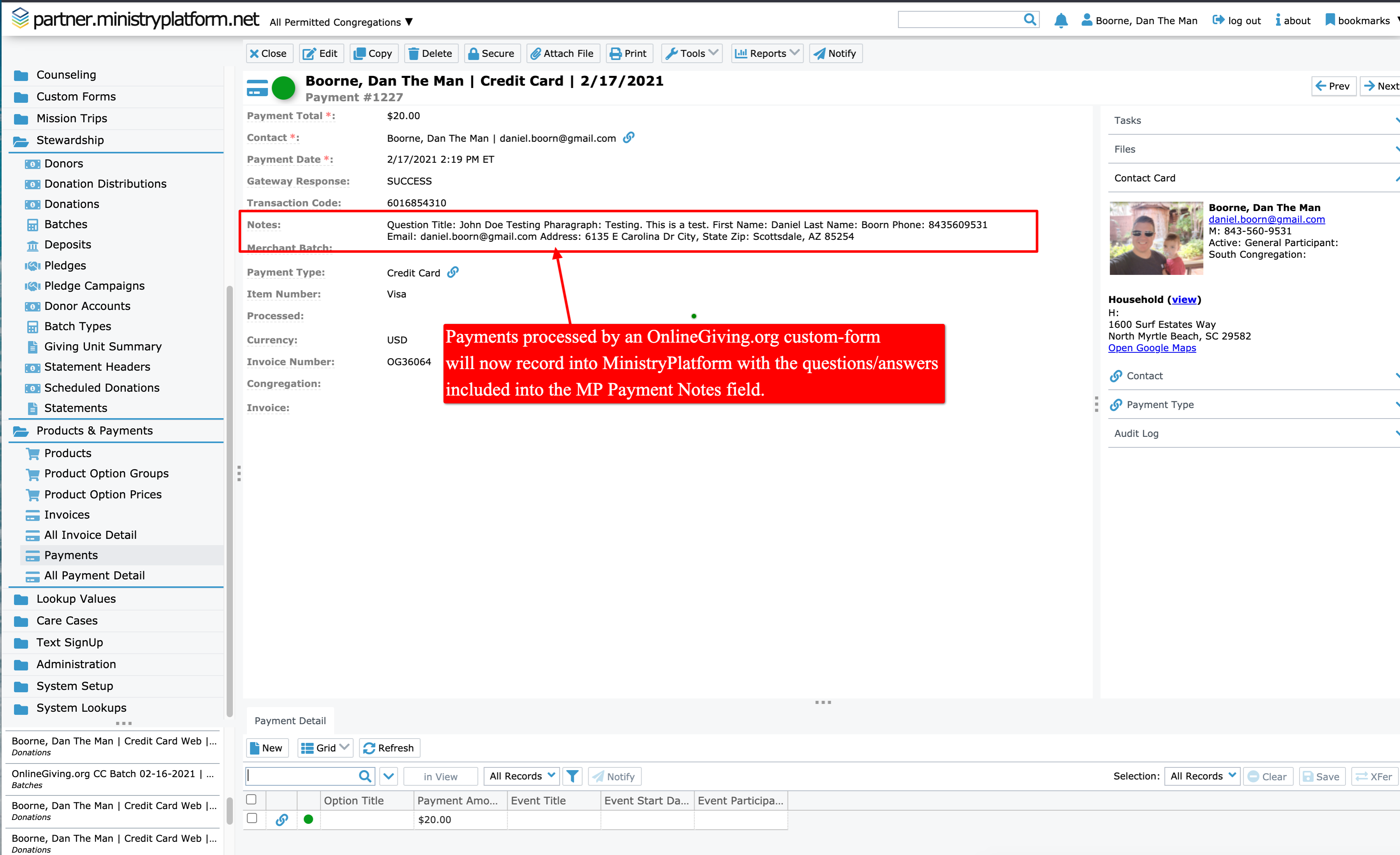This screenshot has height=855, width=1400.
Task: Expand the Payment Type section in right panel
Action: [x=1253, y=405]
